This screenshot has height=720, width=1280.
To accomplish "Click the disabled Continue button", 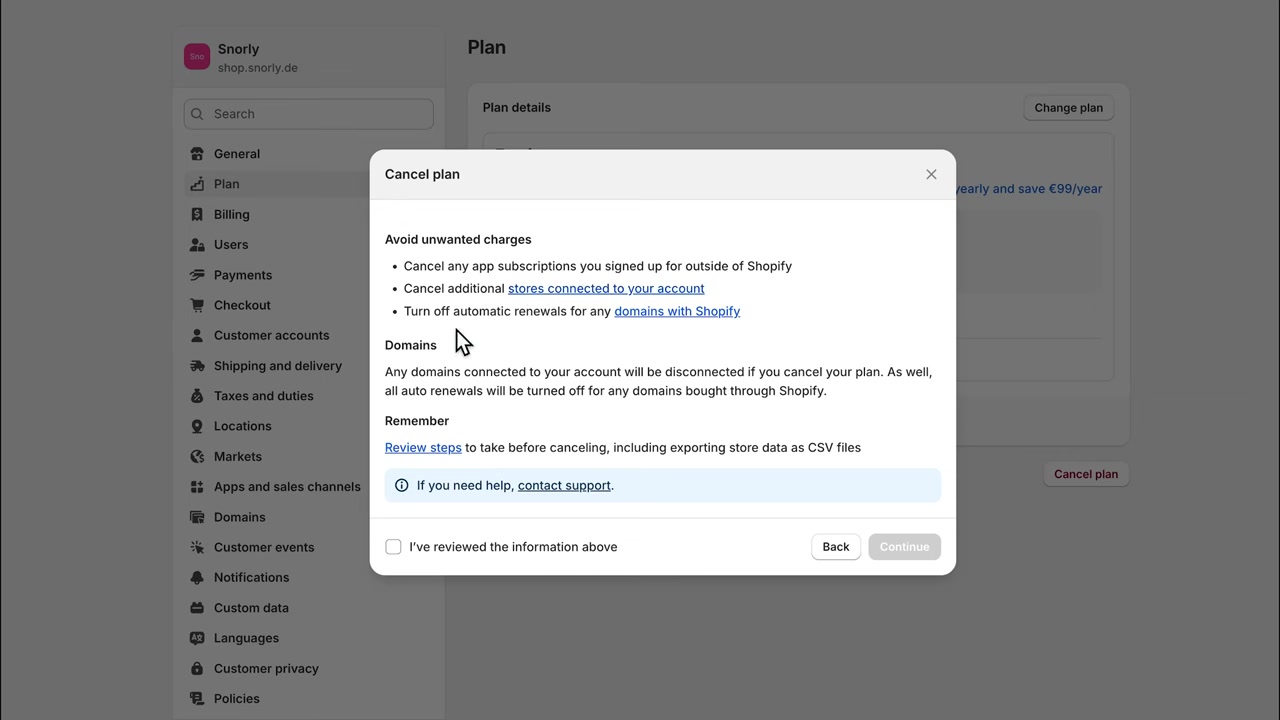I will tap(904, 547).
